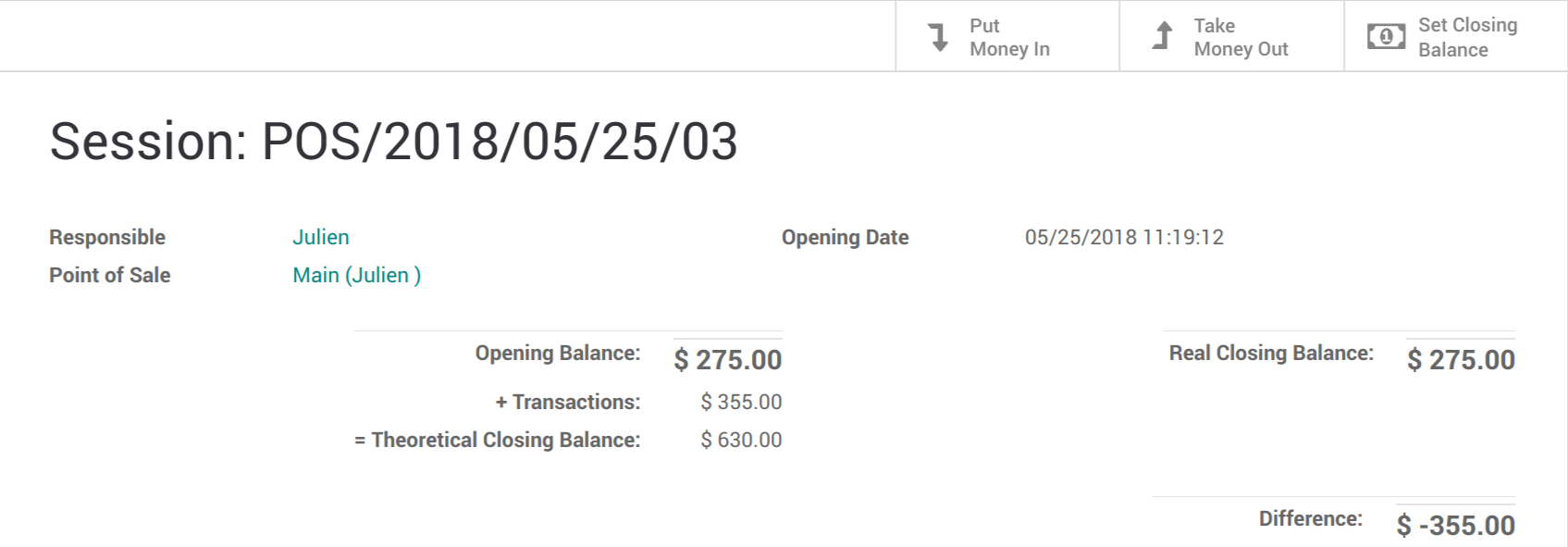Click the Theoretical Closing Balance value $630.00
The width and height of the screenshot is (1568, 547).
740,440
